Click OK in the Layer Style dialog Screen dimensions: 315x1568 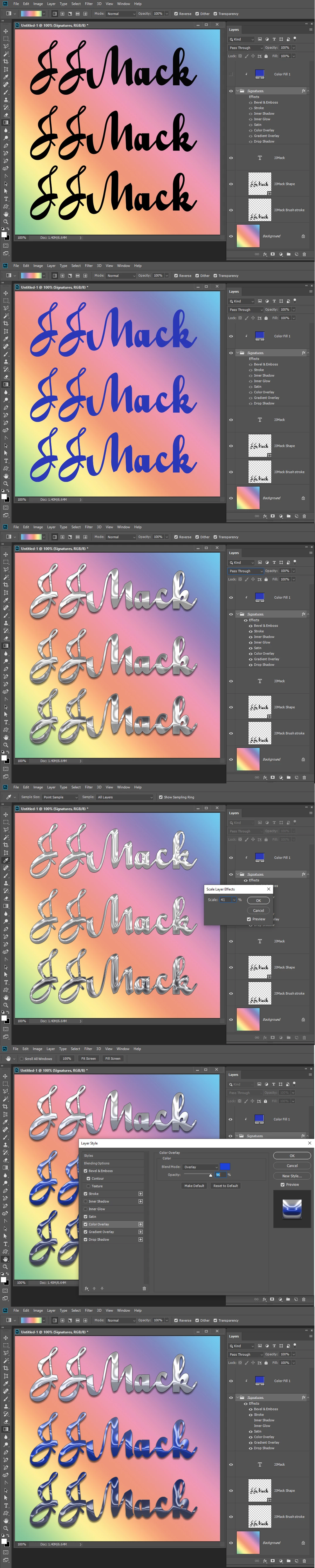click(x=292, y=1155)
